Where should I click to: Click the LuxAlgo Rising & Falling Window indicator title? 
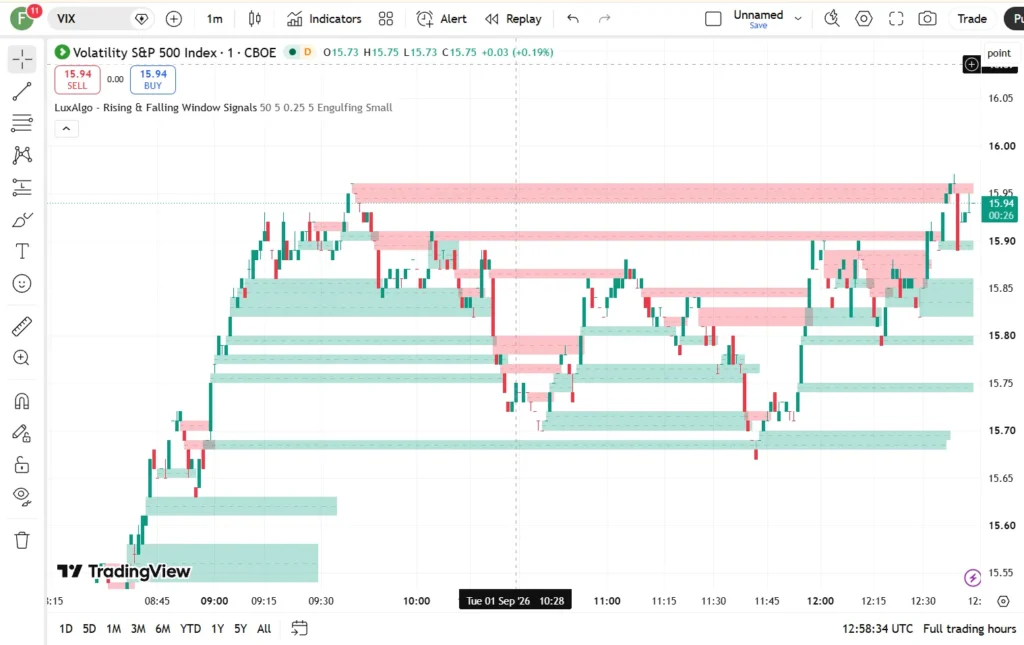coord(155,108)
